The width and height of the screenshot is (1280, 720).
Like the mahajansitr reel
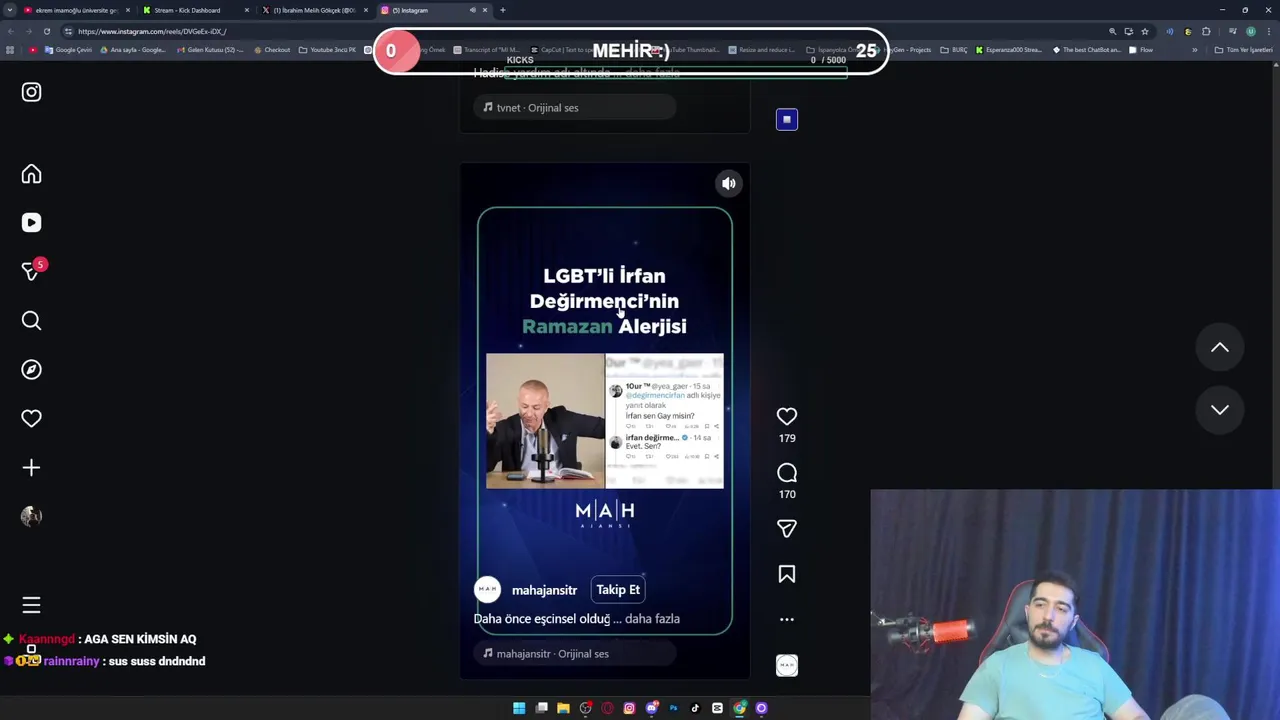[x=787, y=416]
